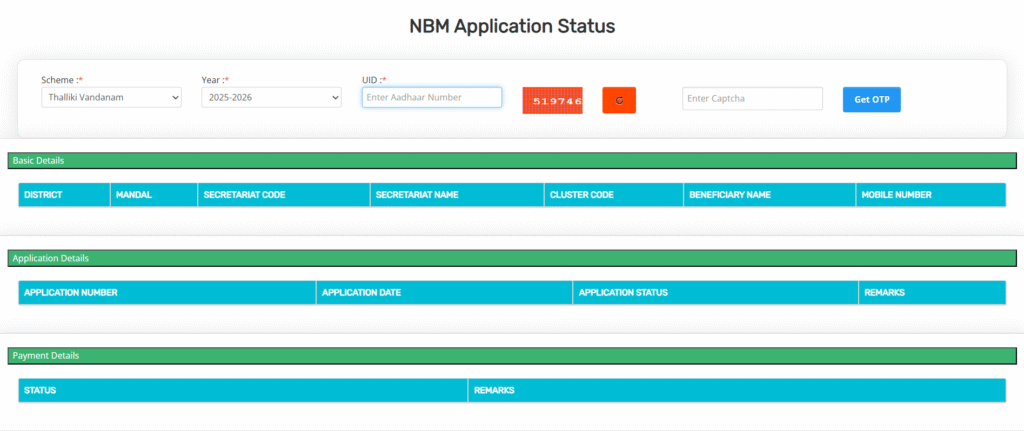
Task: Click the APPLICATION DATE column header
Action: click(445, 293)
